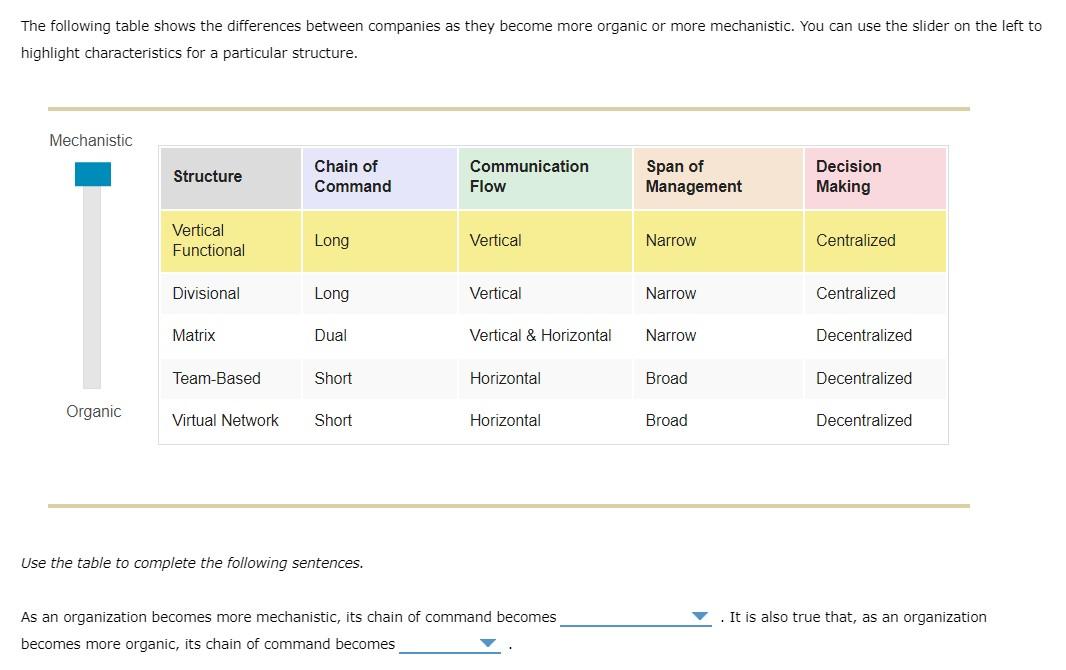Click the Span of Management column header
This screenshot has height=670, width=1066.
pos(692,176)
